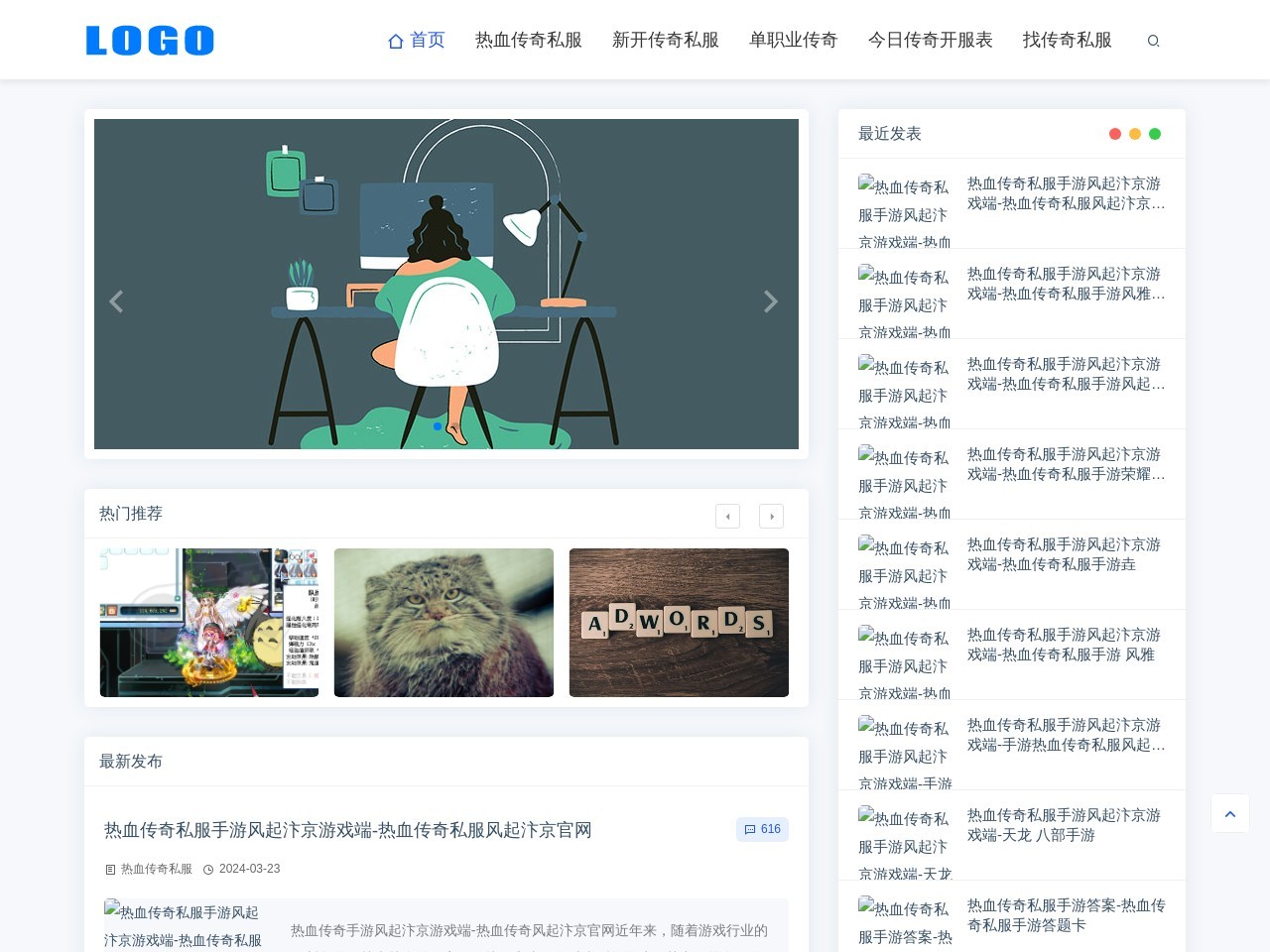Go back a slide with the left arrow
The image size is (1270, 952).
pos(117,301)
